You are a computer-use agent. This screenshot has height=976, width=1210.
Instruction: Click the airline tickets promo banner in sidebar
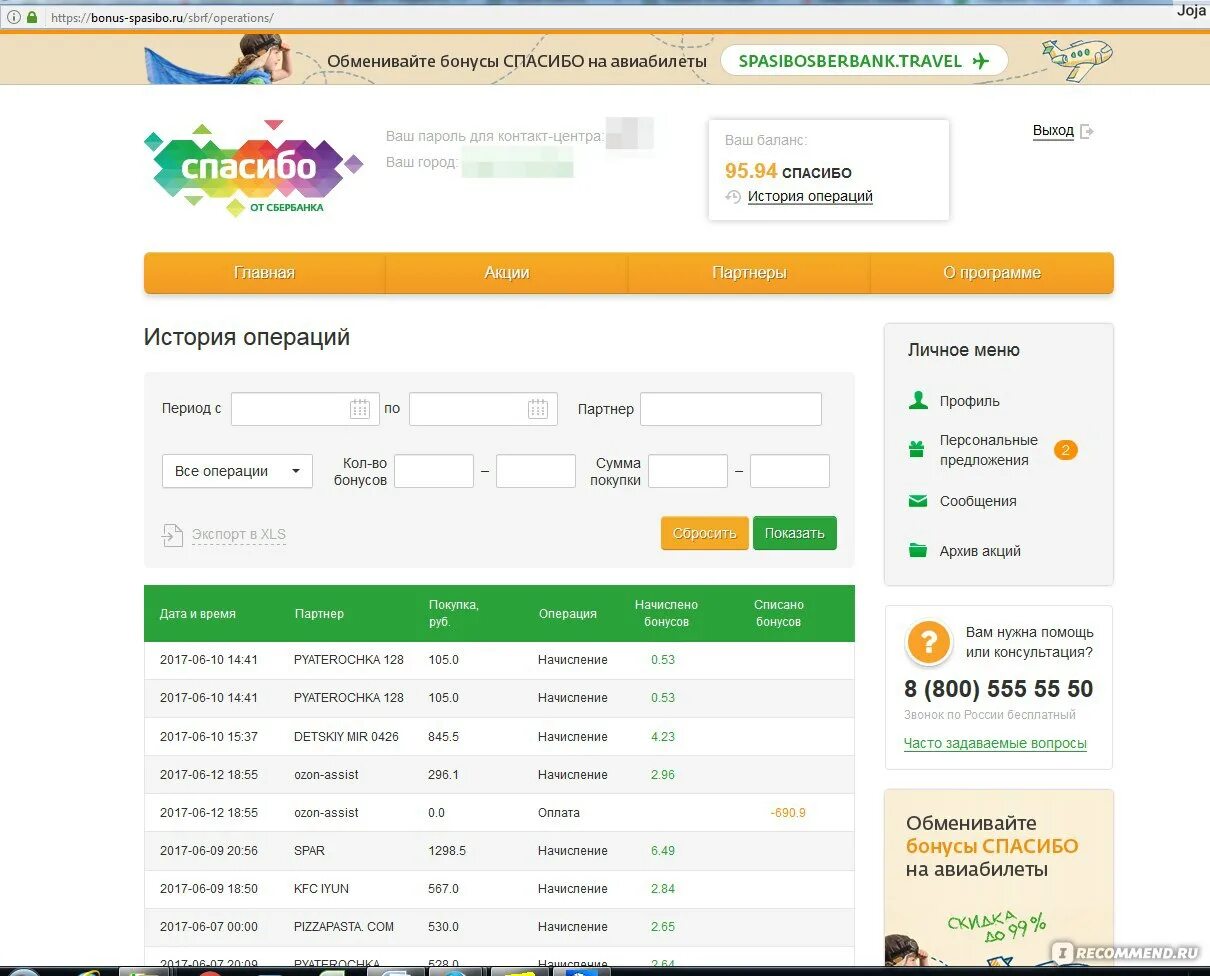coord(999,877)
